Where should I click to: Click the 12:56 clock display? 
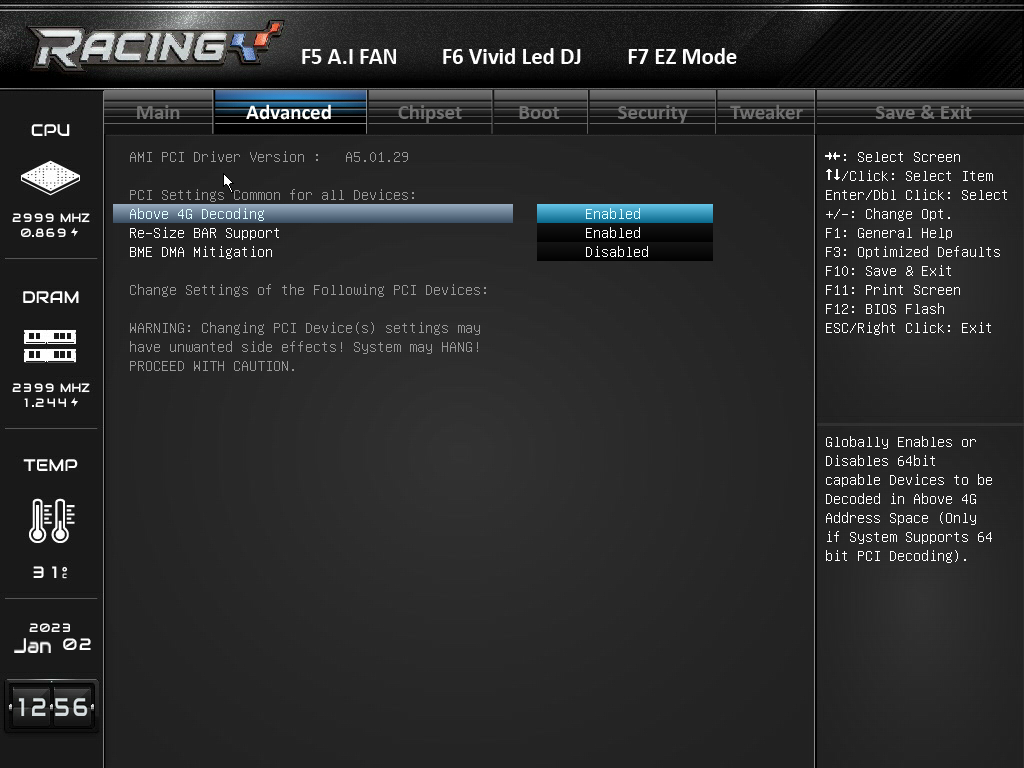[x=52, y=707]
